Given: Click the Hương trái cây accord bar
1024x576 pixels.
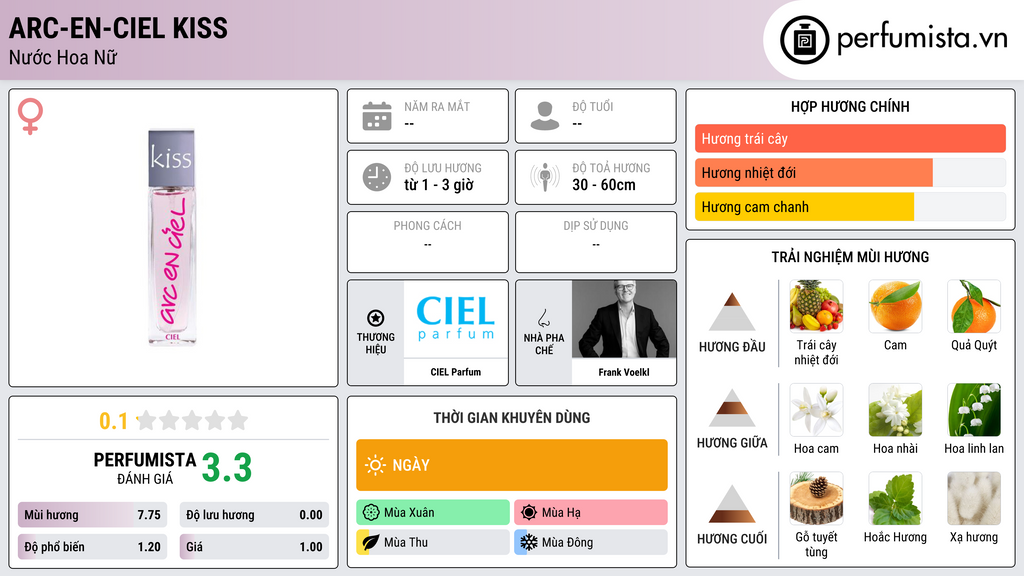Looking at the screenshot, I should point(850,138).
